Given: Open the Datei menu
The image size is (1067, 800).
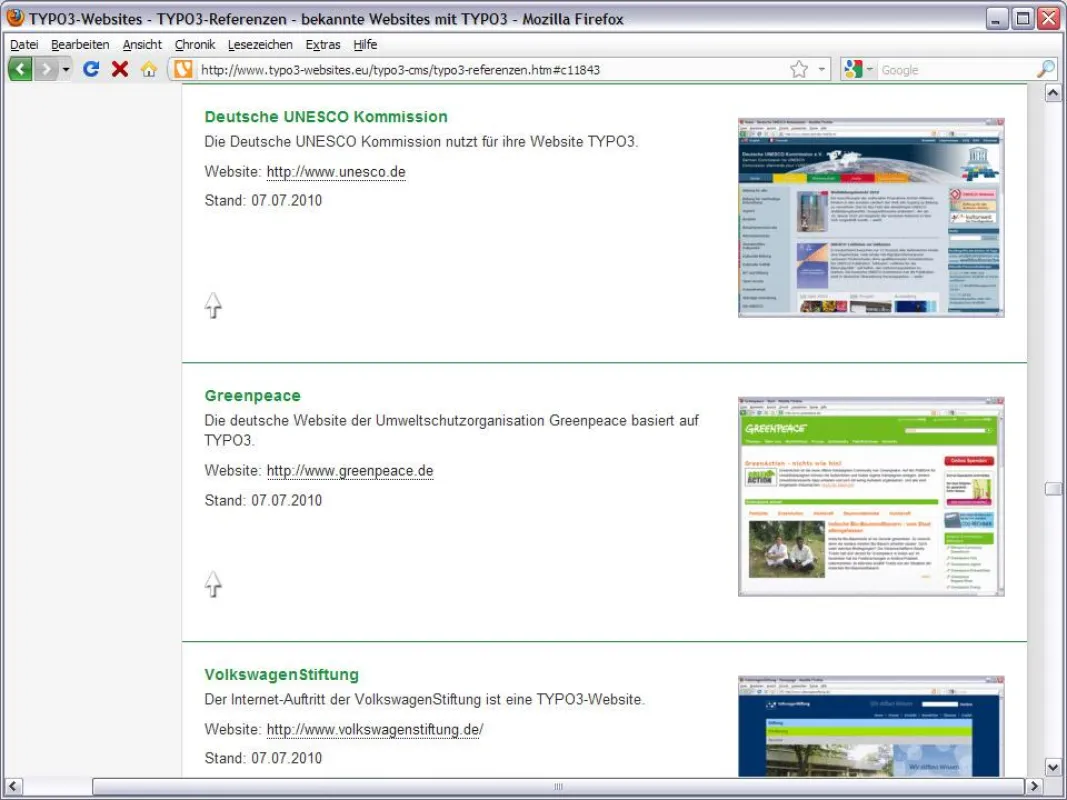Looking at the screenshot, I should click(x=24, y=44).
